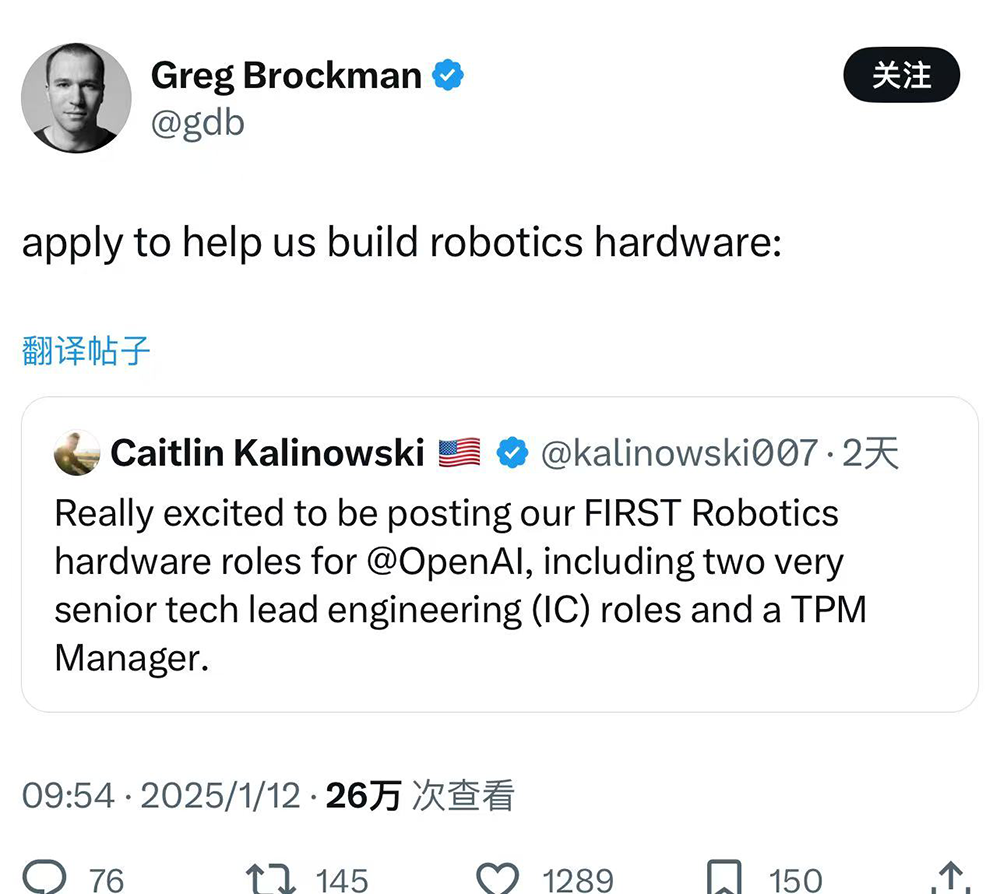Like the post with the heart icon
The height and width of the screenshot is (894, 1000).
point(497,877)
